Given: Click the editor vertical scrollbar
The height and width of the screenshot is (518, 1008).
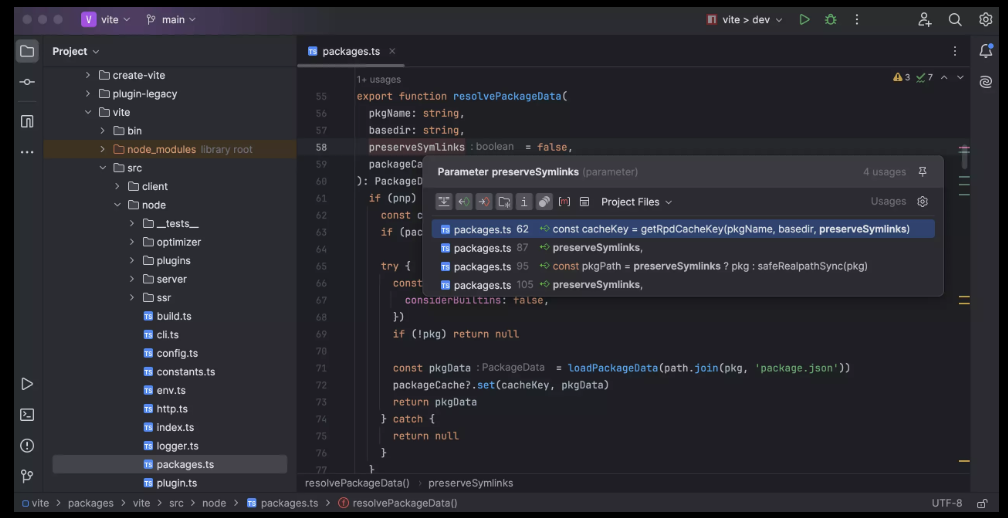Looking at the screenshot, I should (x=964, y=159).
